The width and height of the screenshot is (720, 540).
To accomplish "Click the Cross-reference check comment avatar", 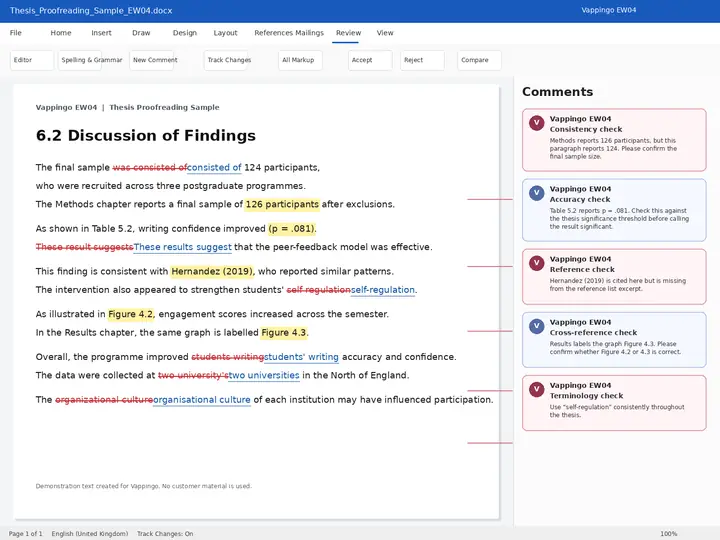I will tap(536, 326).
